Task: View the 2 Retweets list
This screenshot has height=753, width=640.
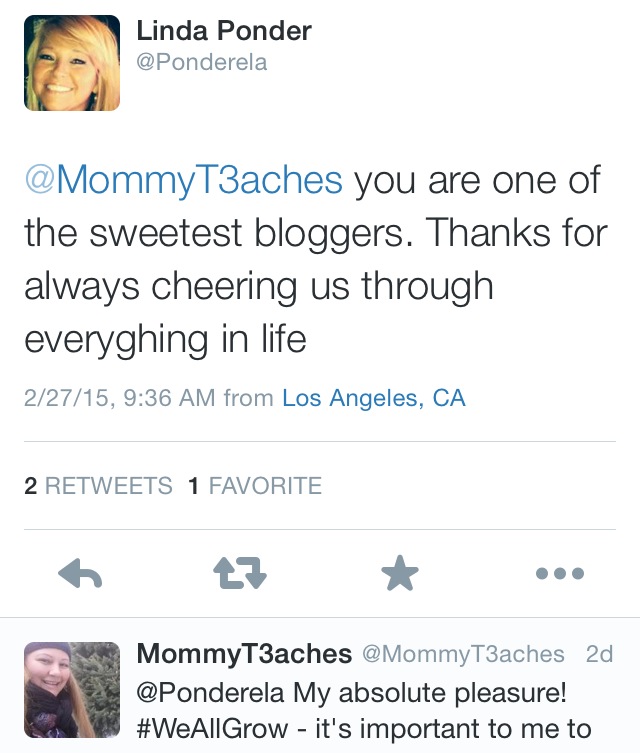Action: tap(98, 486)
